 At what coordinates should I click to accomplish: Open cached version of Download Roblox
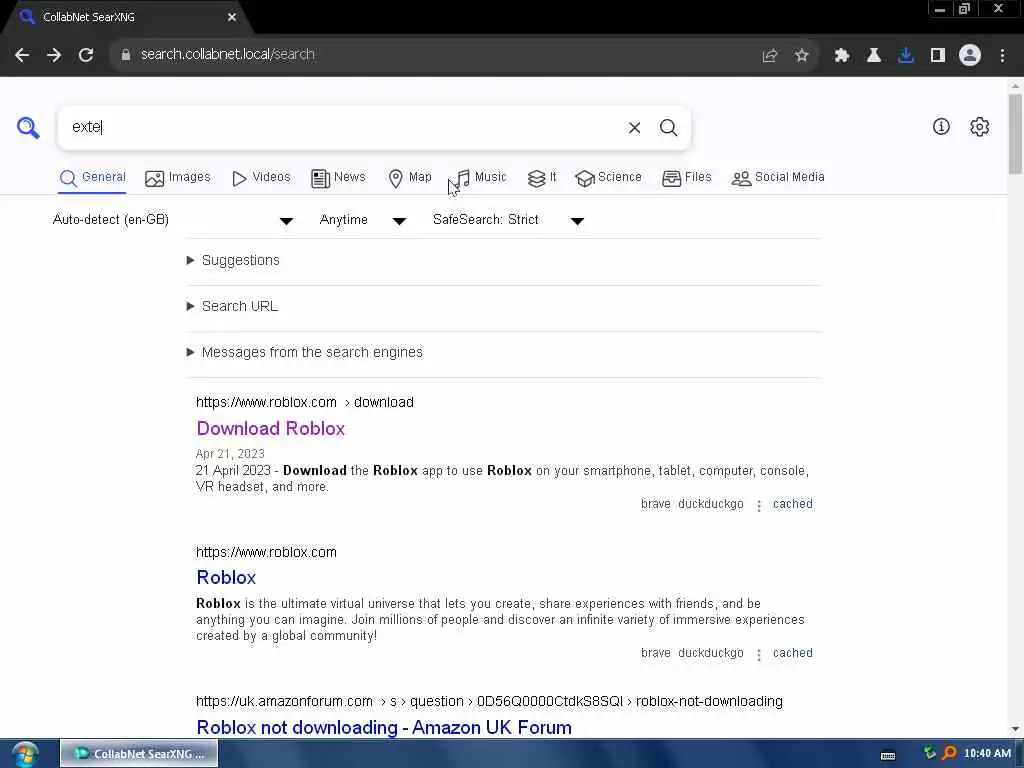pos(792,504)
